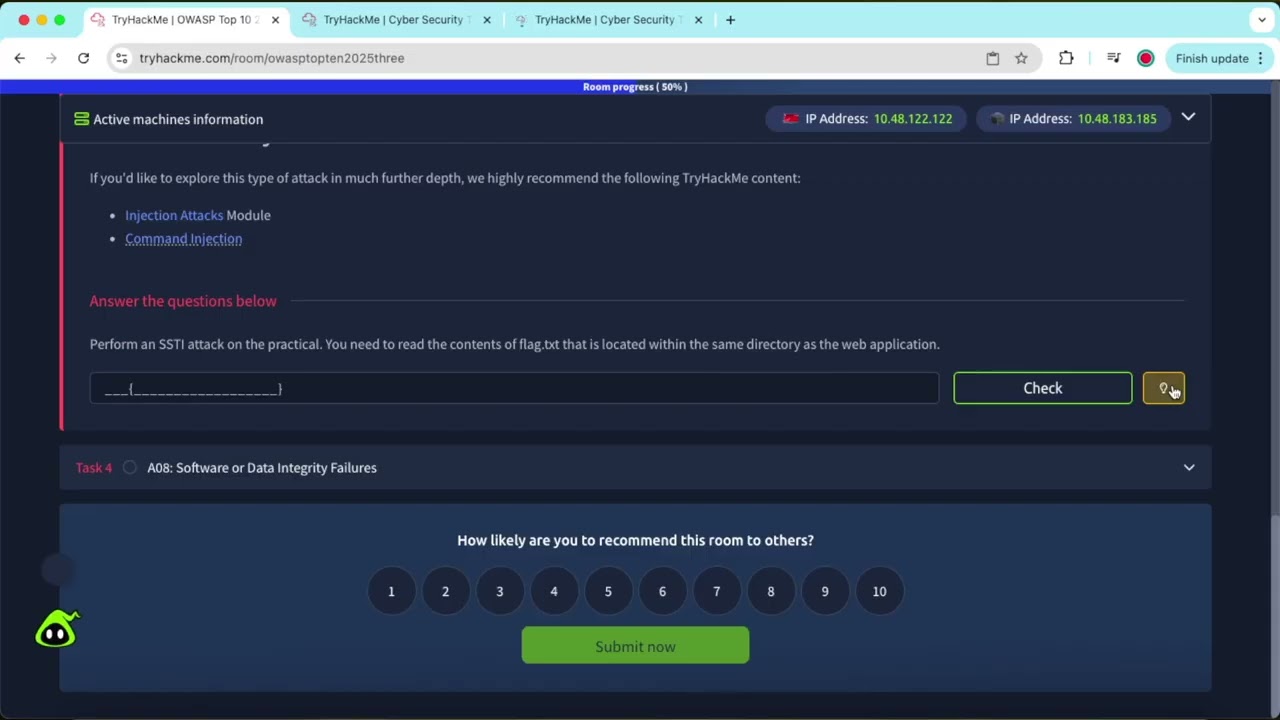This screenshot has width=1280, height=720.
Task: Rate the room 1
Action: coord(391,591)
